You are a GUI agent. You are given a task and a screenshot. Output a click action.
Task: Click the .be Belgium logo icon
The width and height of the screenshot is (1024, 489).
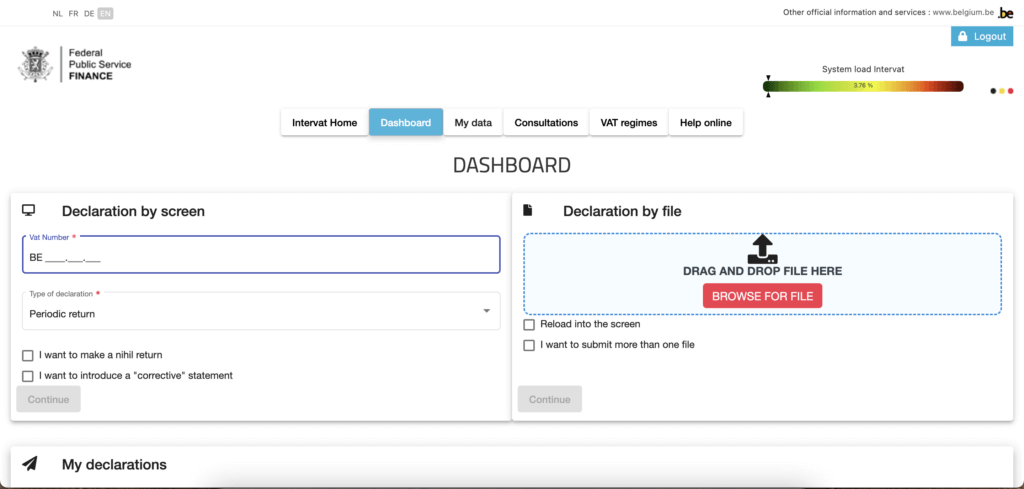[x=1006, y=12]
